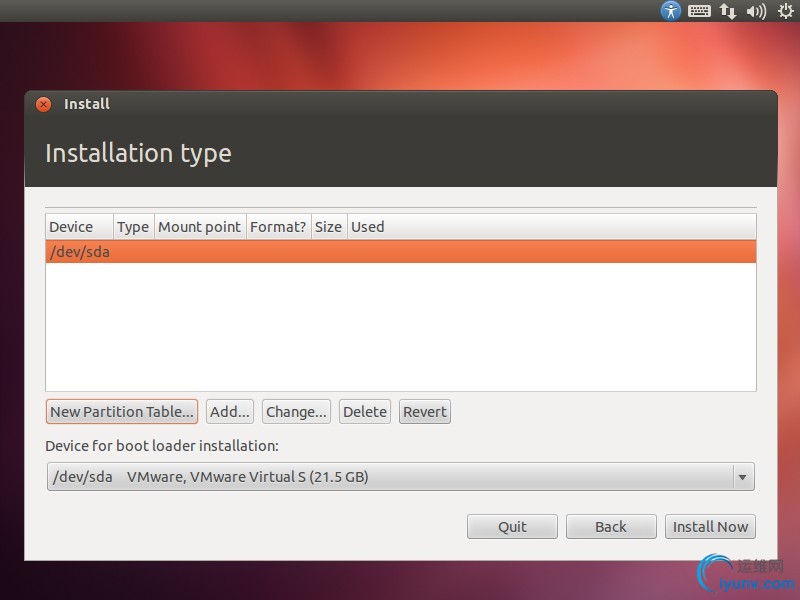The image size is (800, 600).
Task: Sort by the Device column header
Action: pyautogui.click(x=79, y=227)
